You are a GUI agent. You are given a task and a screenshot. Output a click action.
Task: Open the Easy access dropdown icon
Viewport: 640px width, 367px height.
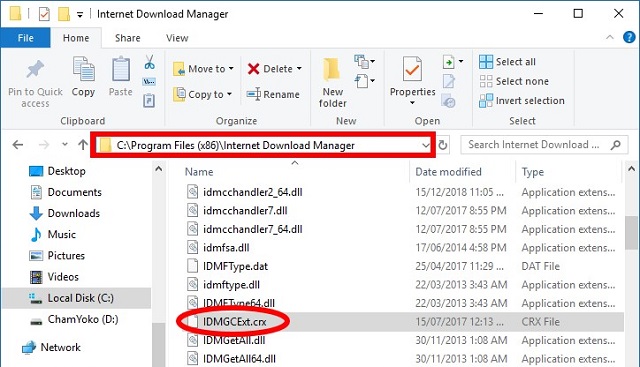pos(364,81)
